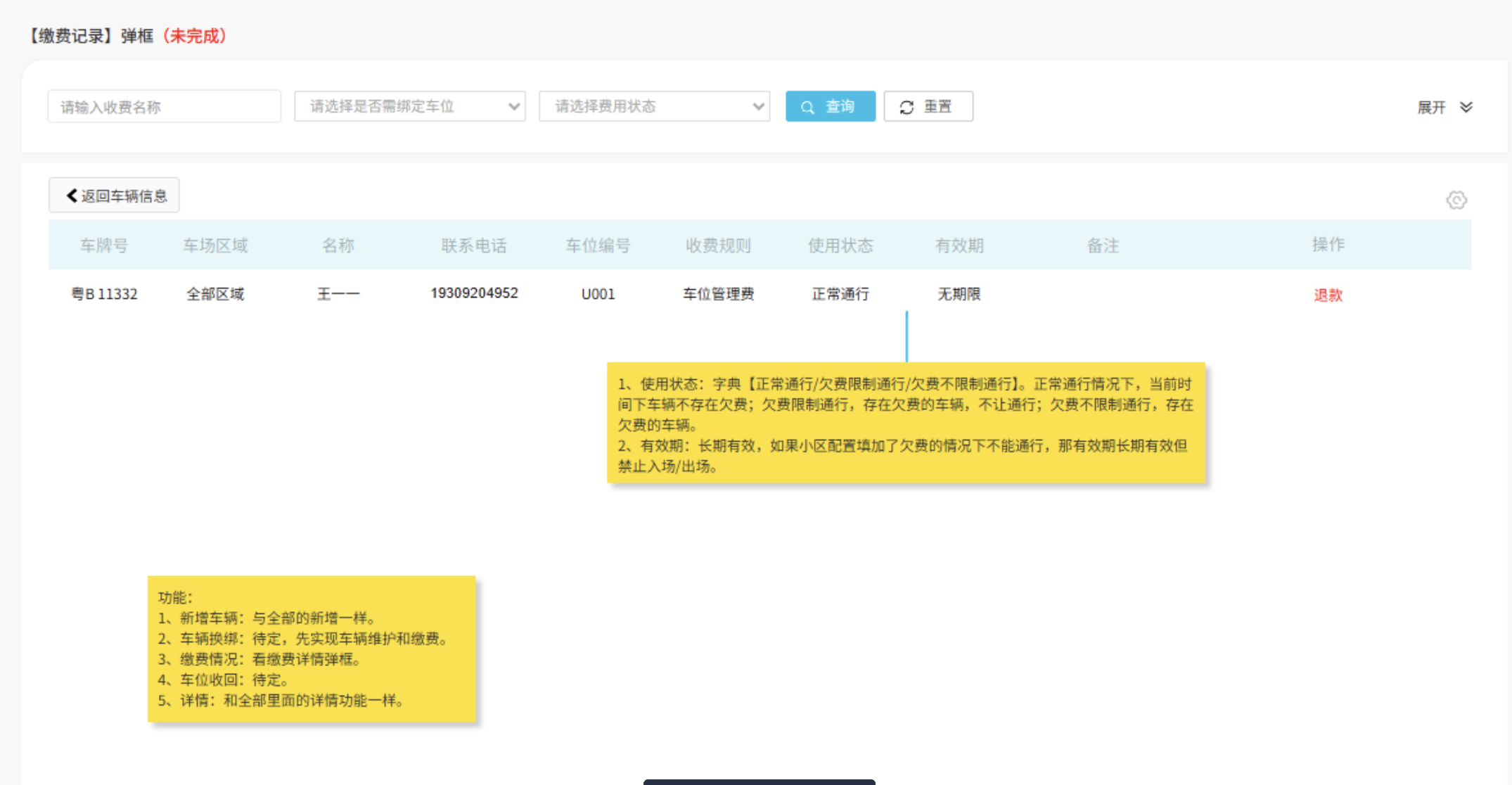Image resolution: width=1512 pixels, height=785 pixels.
Task: Click the 车牌号 column header
Action: (x=103, y=245)
